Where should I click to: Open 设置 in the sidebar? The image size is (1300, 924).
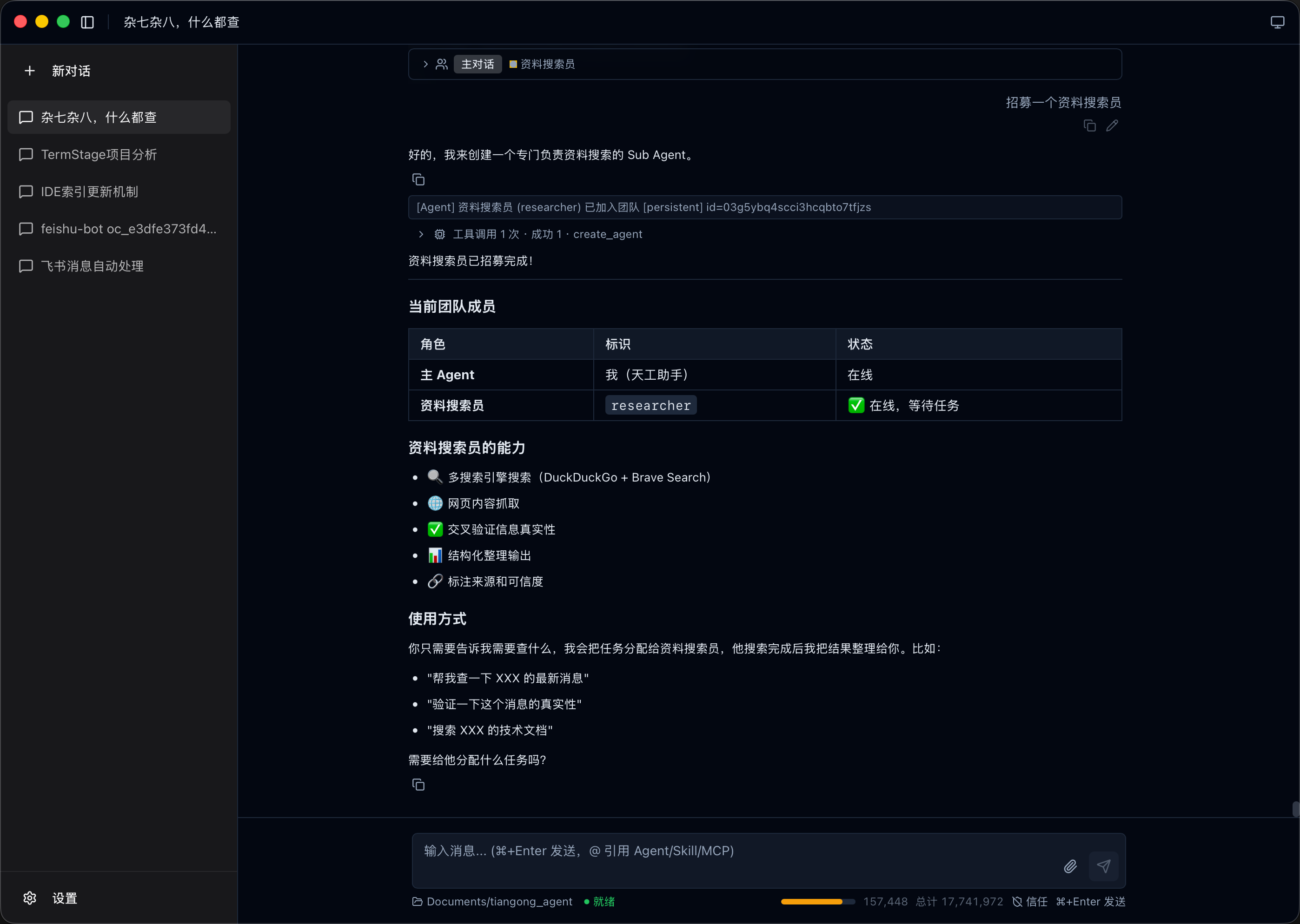(65, 898)
